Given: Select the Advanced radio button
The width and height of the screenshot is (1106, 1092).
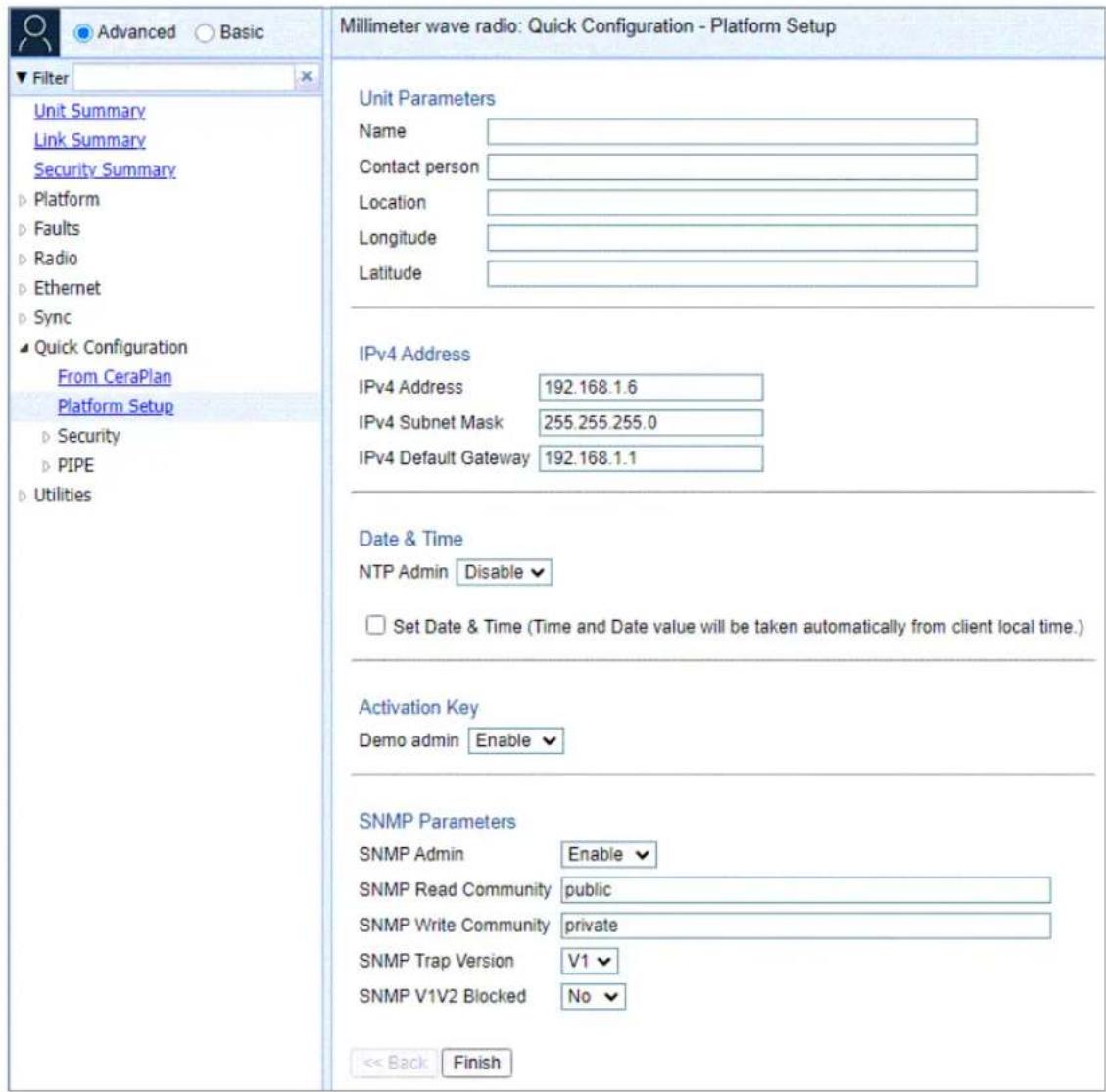Looking at the screenshot, I should tap(83, 32).
